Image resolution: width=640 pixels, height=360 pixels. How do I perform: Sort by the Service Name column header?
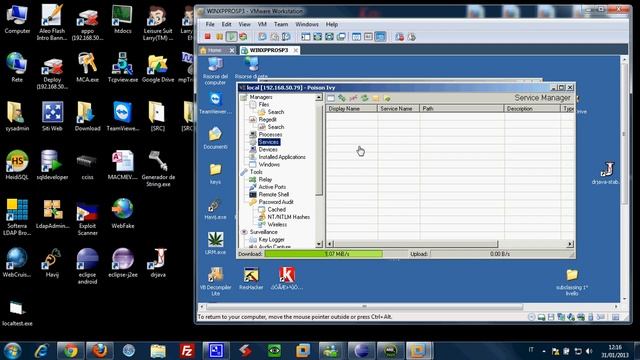click(398, 109)
